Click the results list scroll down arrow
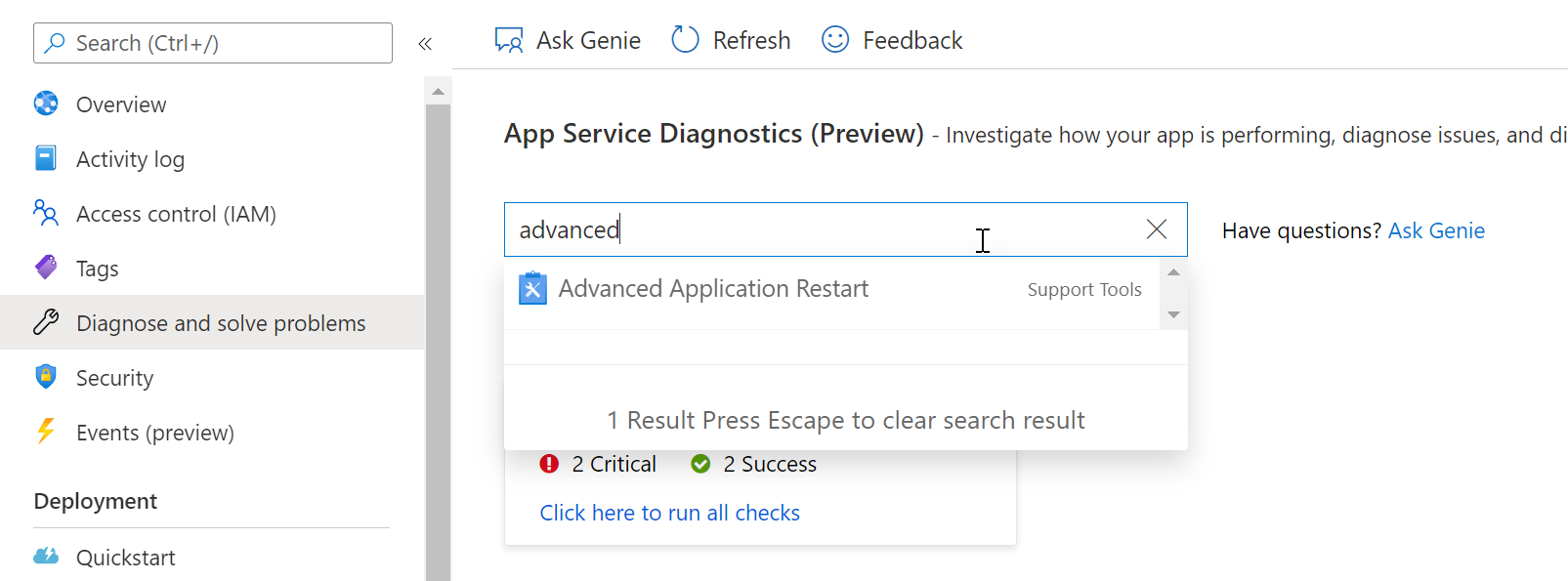This screenshot has width=1568, height=581. point(1173,314)
